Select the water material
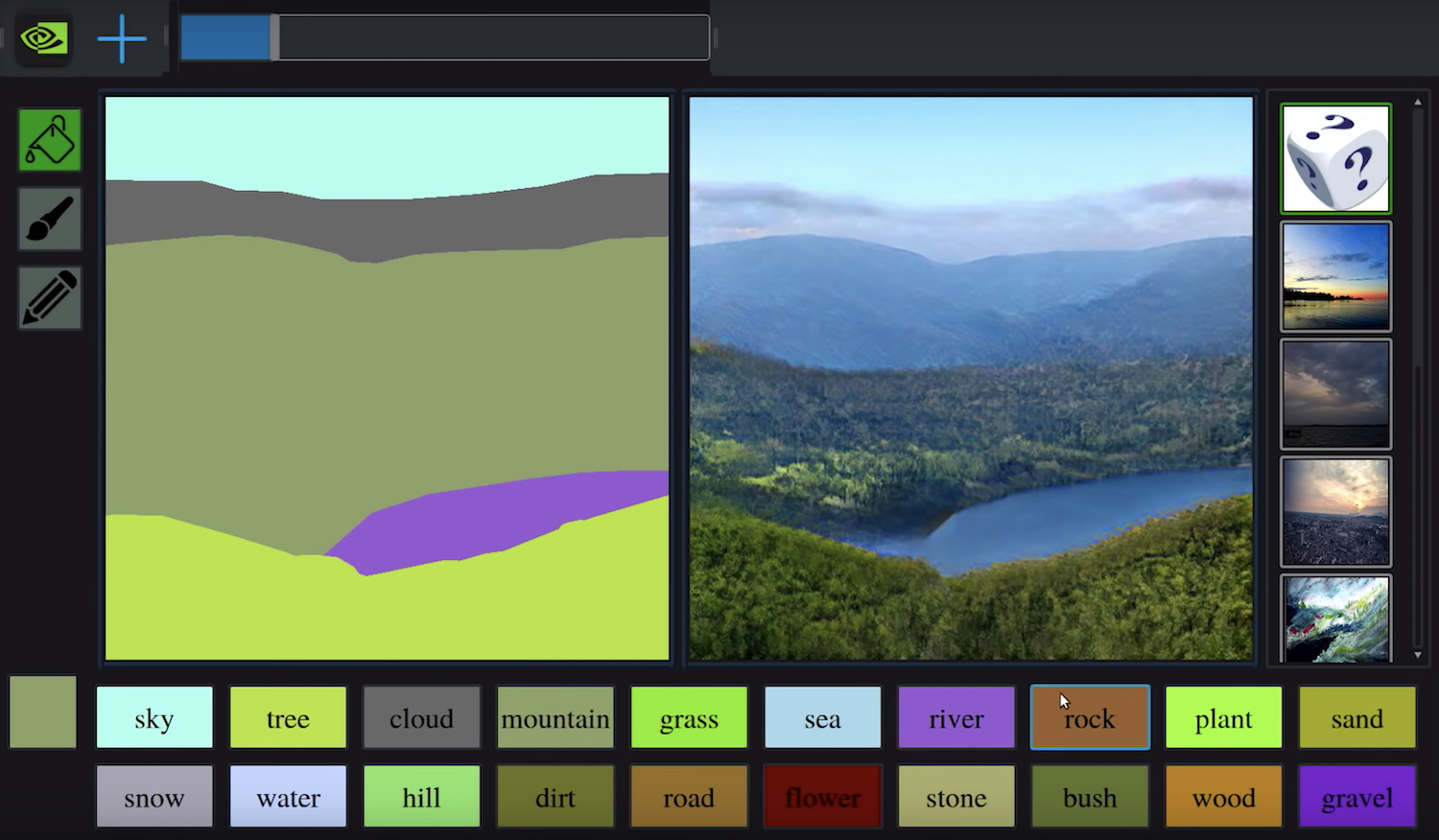Screen dimensions: 1439x840 pyautogui.click(x=288, y=797)
